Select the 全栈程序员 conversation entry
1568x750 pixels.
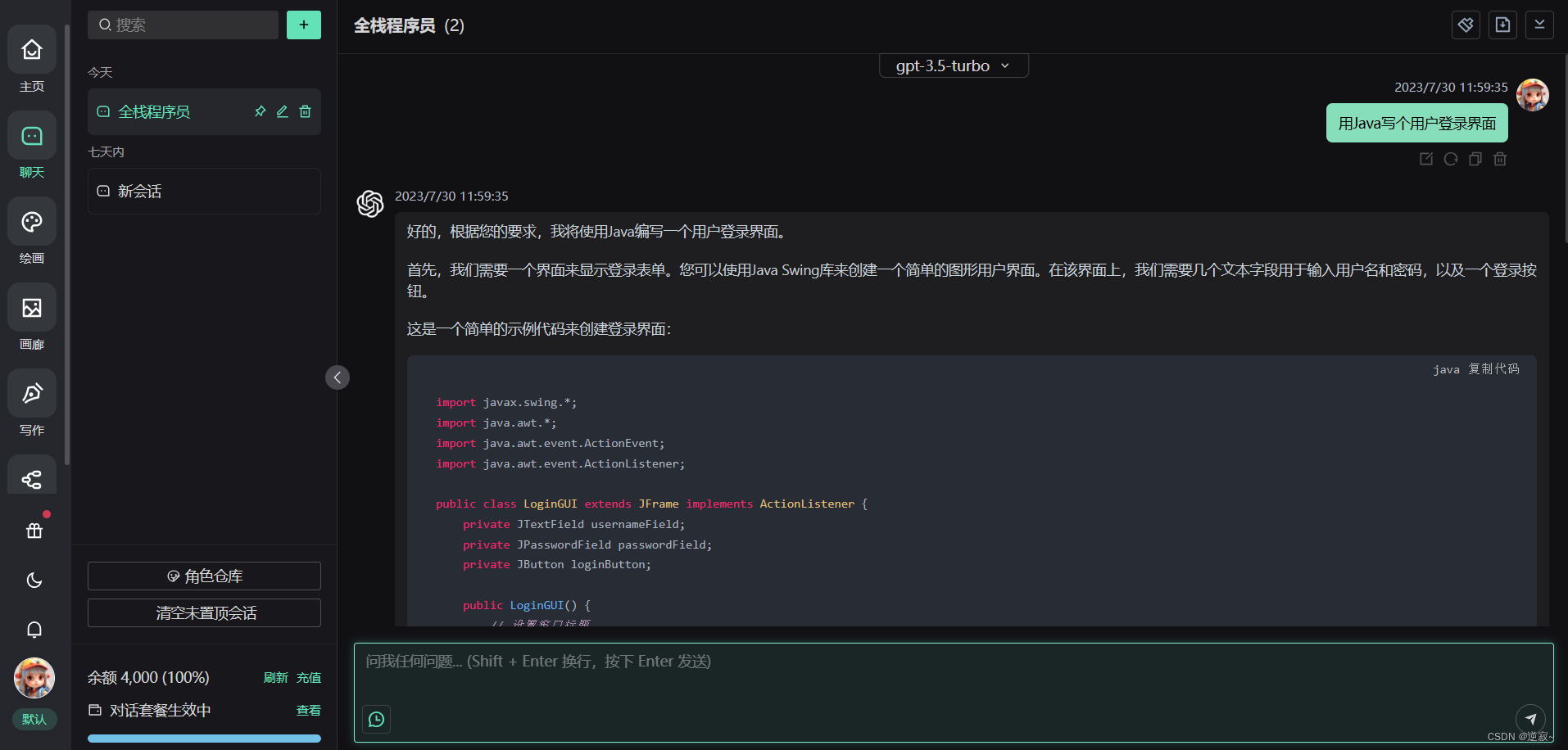[204, 111]
